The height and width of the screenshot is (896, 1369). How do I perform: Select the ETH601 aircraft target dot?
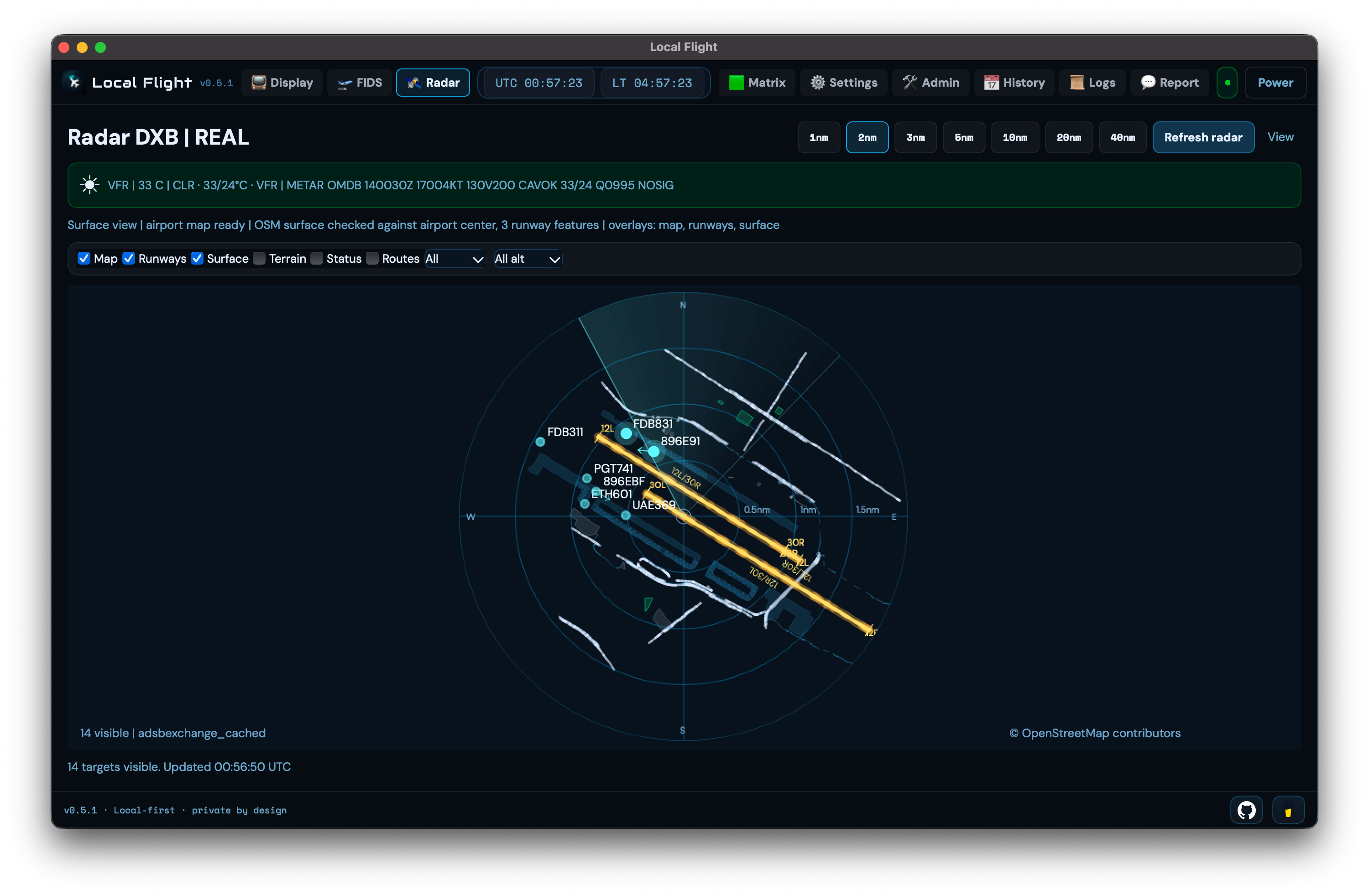(585, 505)
